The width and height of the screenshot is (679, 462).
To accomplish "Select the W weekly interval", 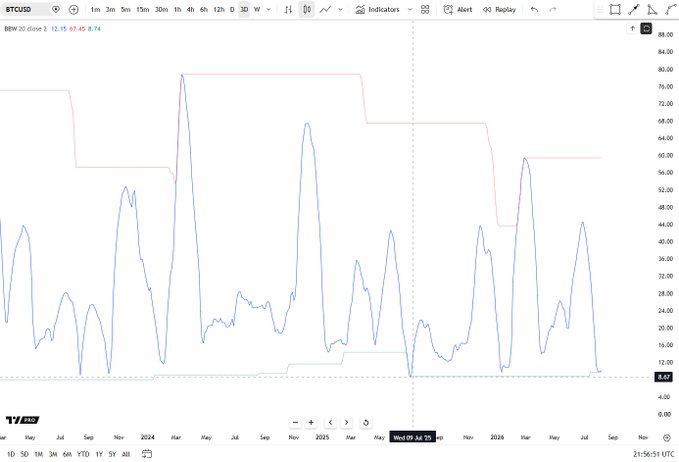I will [257, 10].
